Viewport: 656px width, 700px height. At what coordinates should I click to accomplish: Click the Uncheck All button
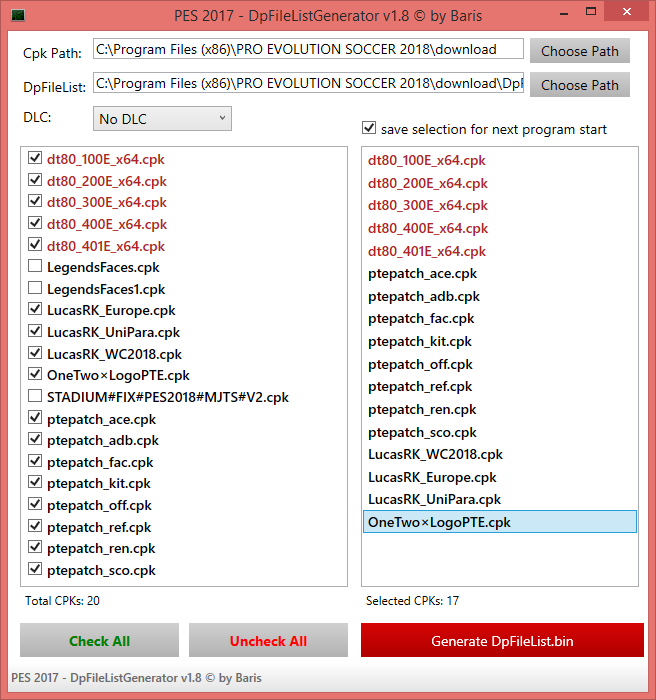click(x=268, y=640)
